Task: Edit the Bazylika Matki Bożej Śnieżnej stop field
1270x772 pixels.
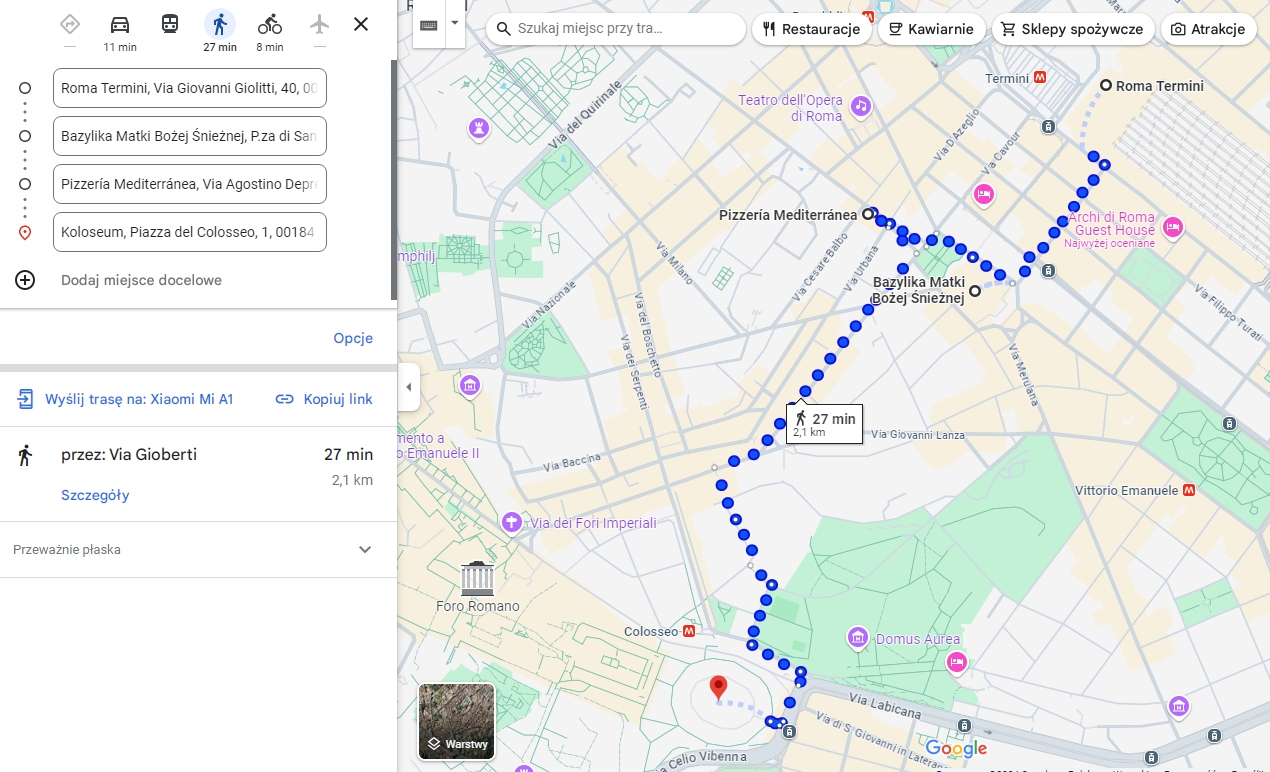Action: click(x=190, y=136)
